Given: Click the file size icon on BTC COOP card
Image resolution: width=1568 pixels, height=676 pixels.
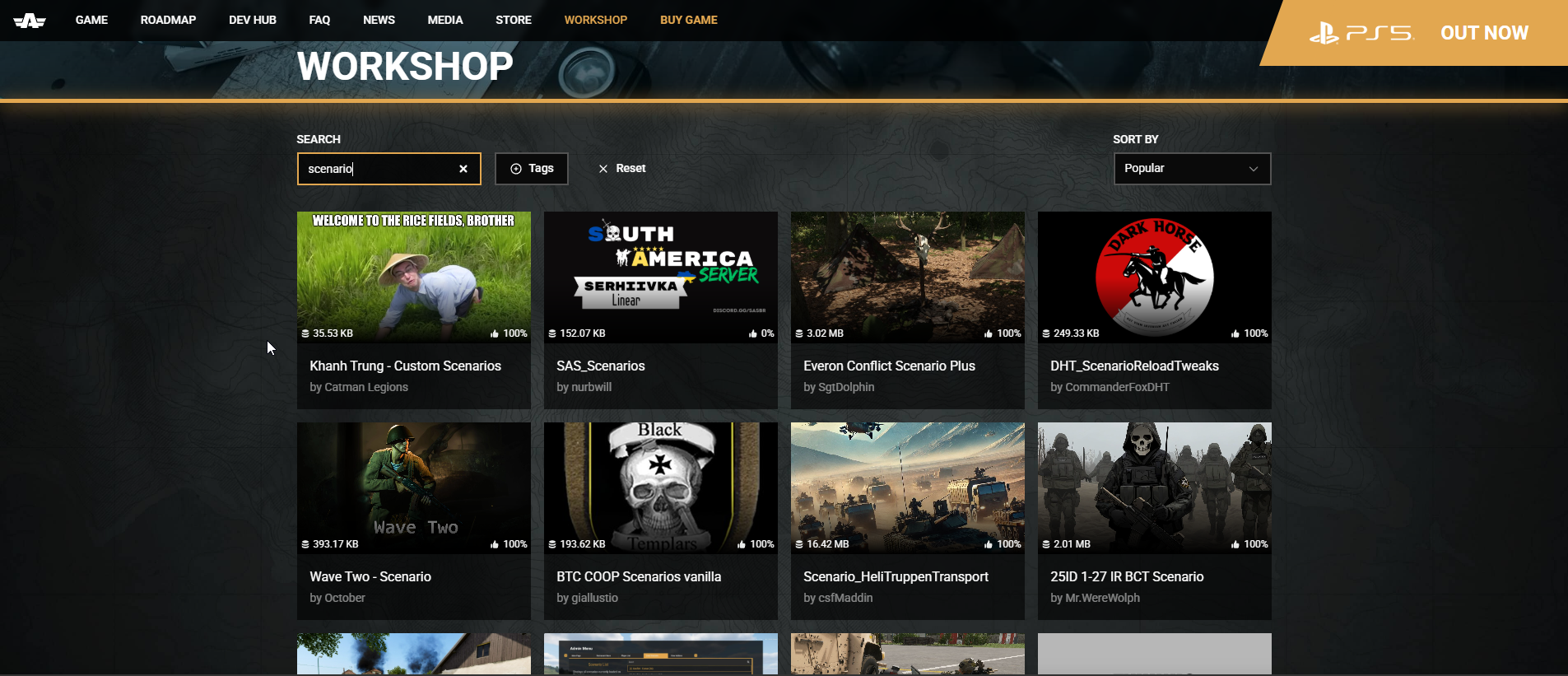Looking at the screenshot, I should click(552, 544).
